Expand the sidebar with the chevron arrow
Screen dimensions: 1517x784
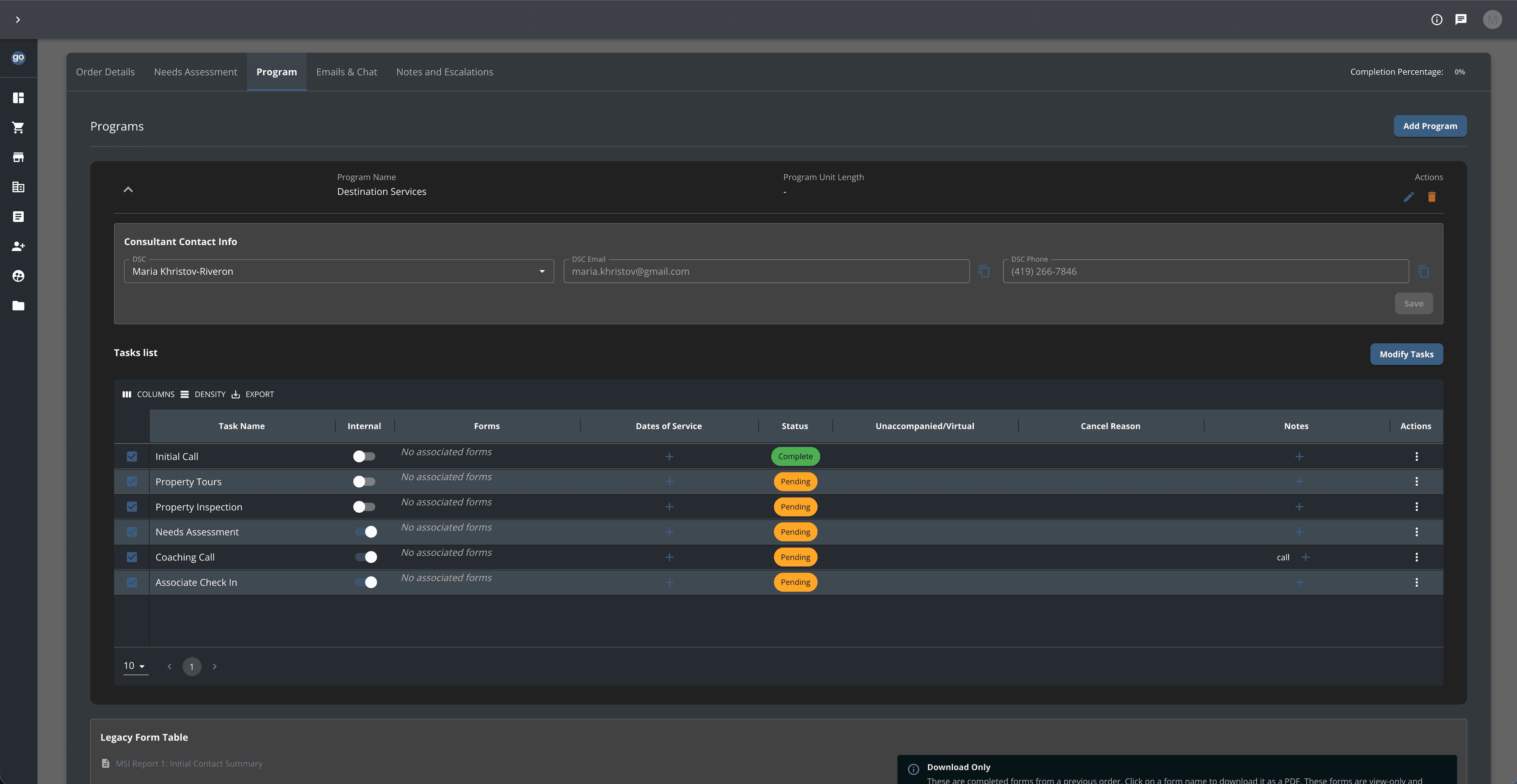pos(18,19)
